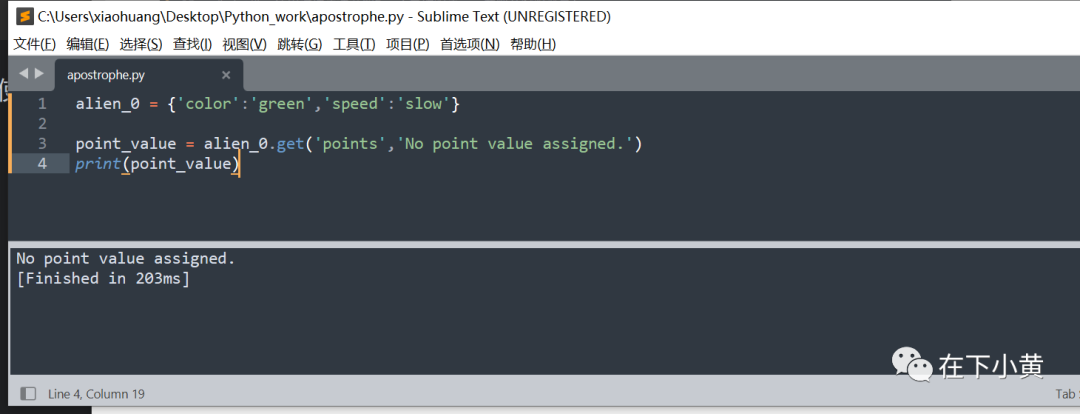The image size is (1080, 414).
Task: Click line number 1 in the gutter
Action: (x=42, y=104)
